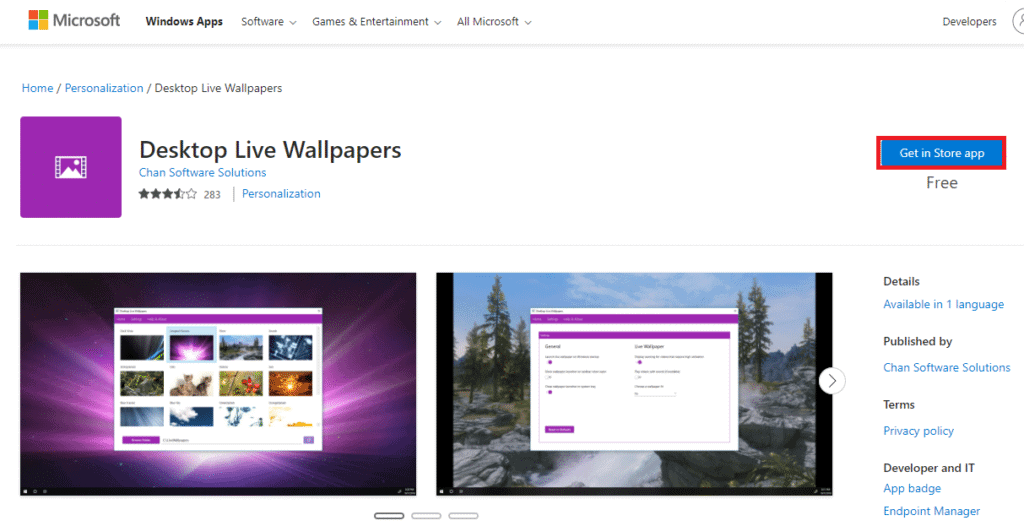Open Available in 1 language link

(944, 304)
